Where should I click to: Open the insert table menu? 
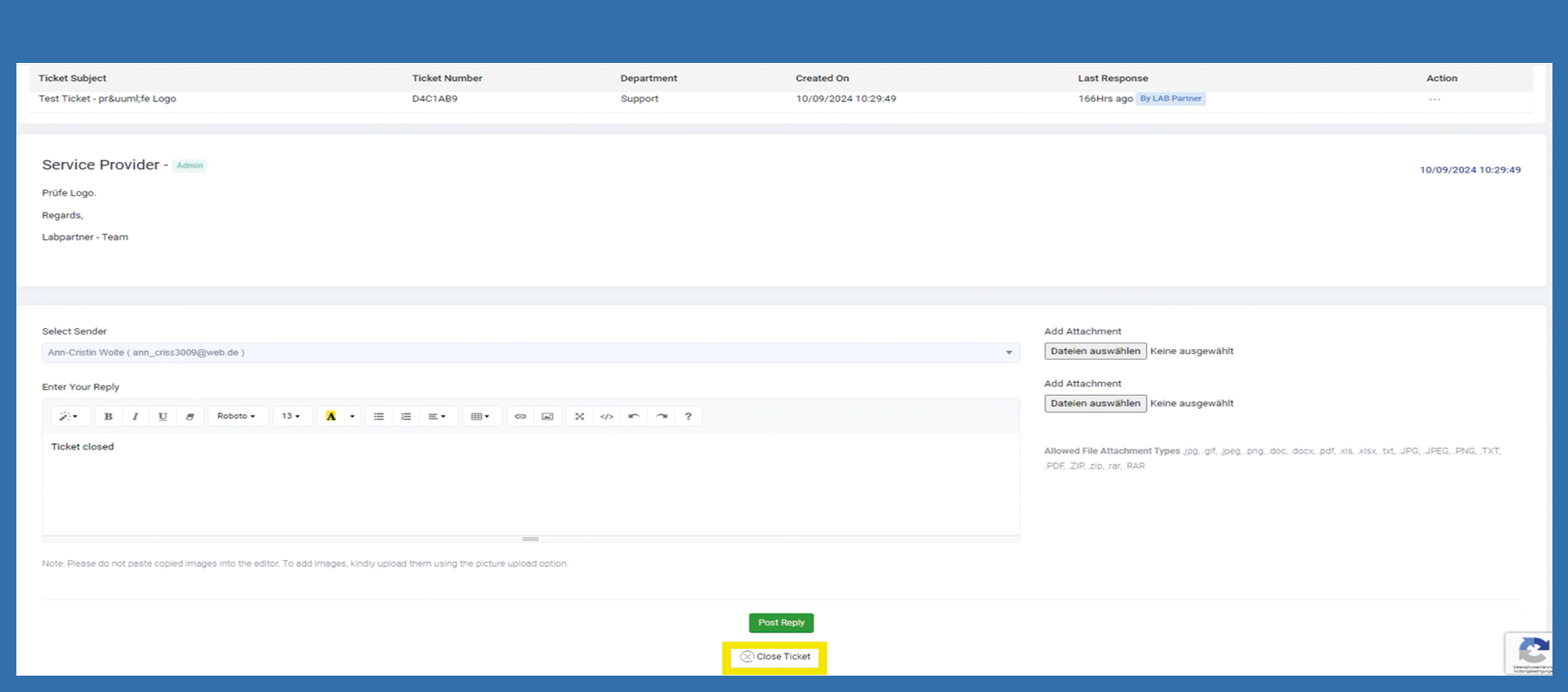tap(480, 416)
